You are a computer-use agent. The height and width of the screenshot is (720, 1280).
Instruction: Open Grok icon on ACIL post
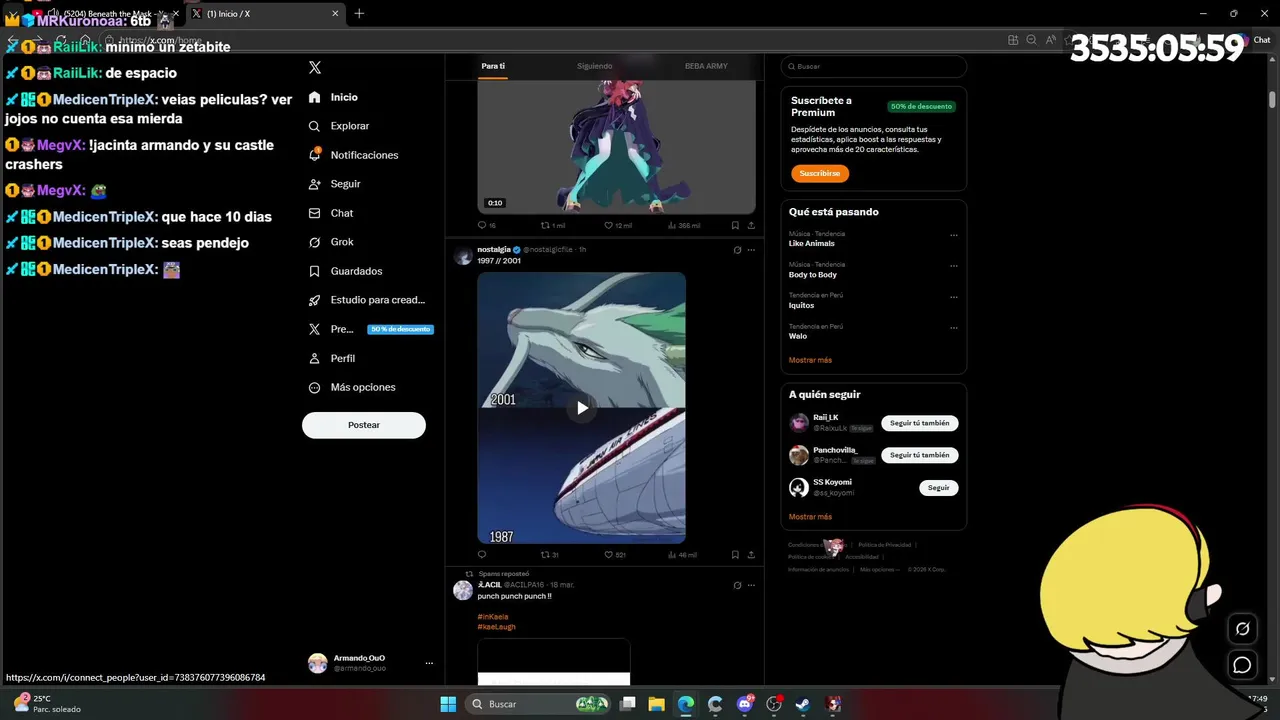[x=737, y=585]
